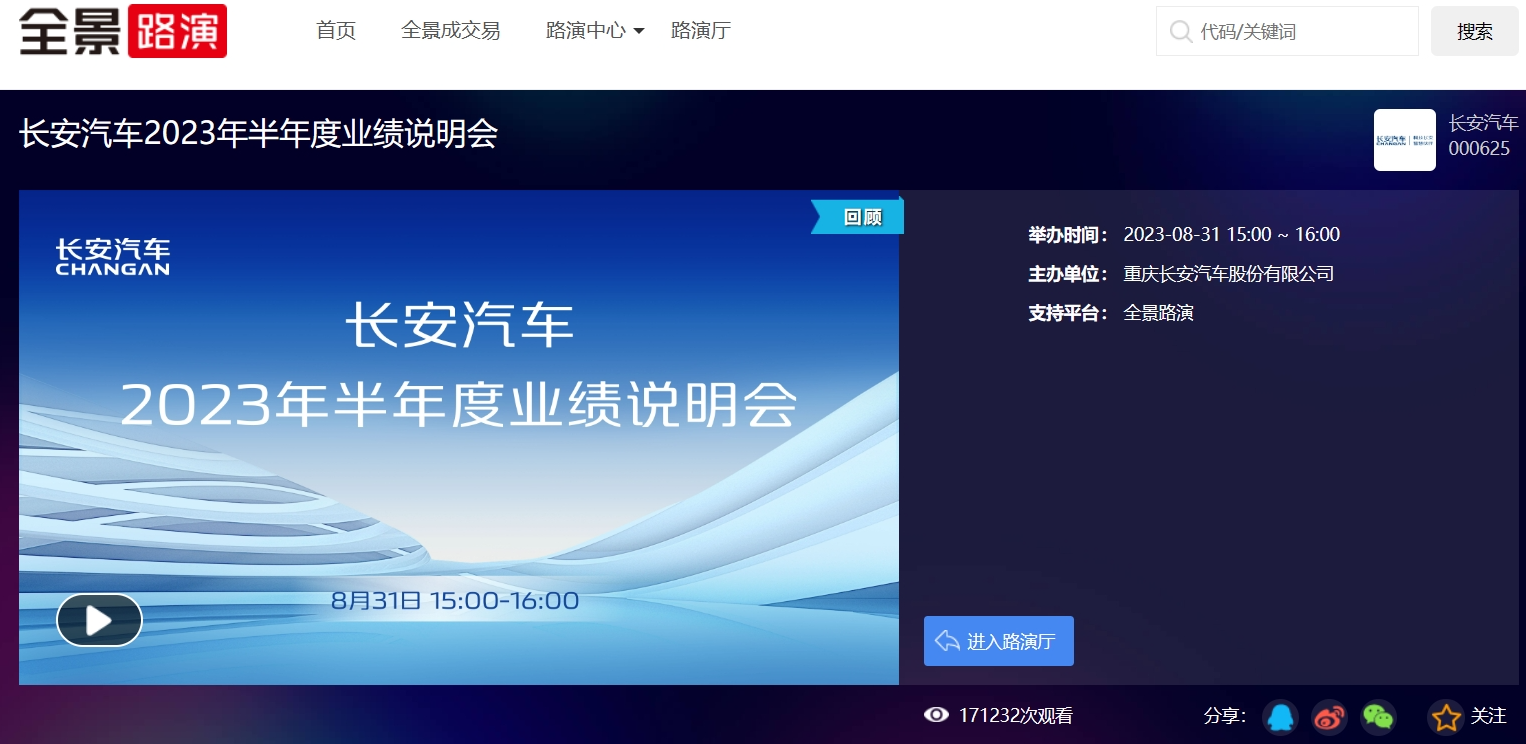Image resolution: width=1526 pixels, height=744 pixels.
Task: Expand the 路演中心 dropdown arrow
Action: 639,32
